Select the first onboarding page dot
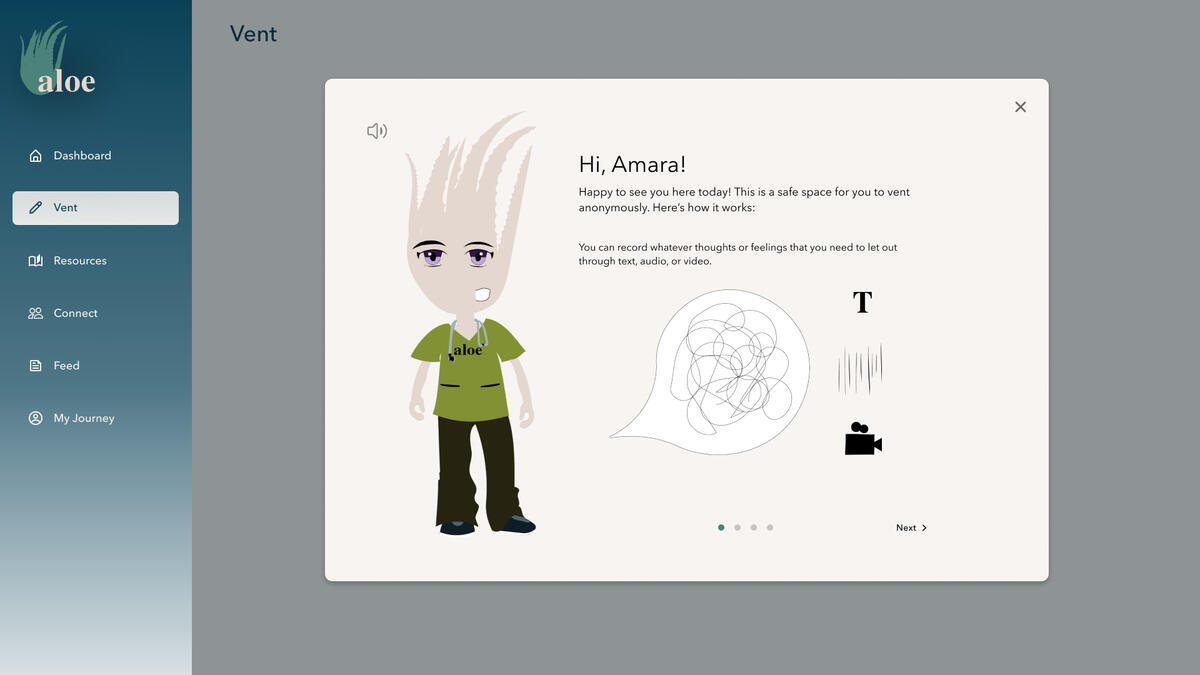The width and height of the screenshot is (1200, 675). (x=721, y=528)
